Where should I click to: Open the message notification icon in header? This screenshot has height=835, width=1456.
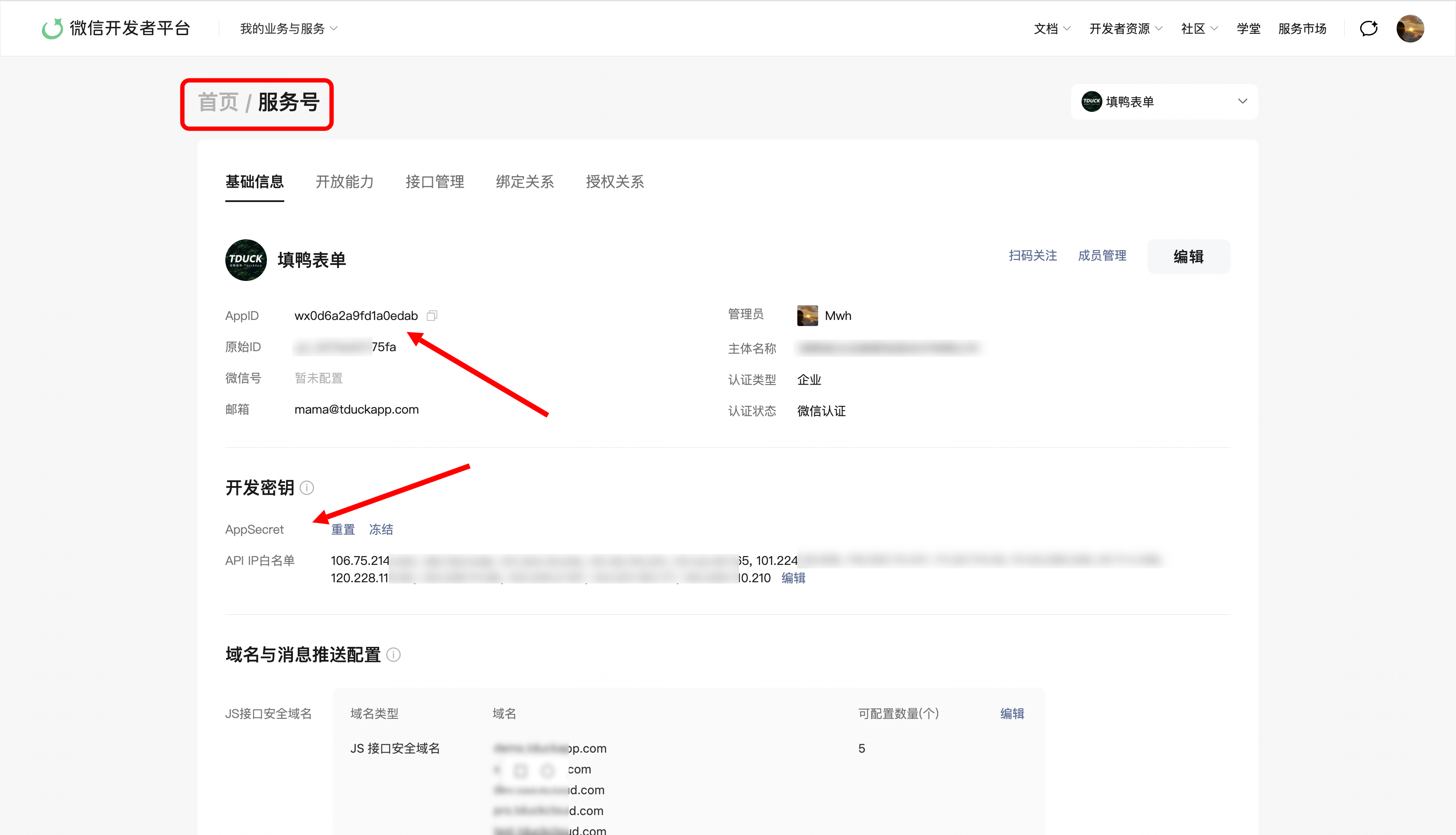coord(1369,28)
